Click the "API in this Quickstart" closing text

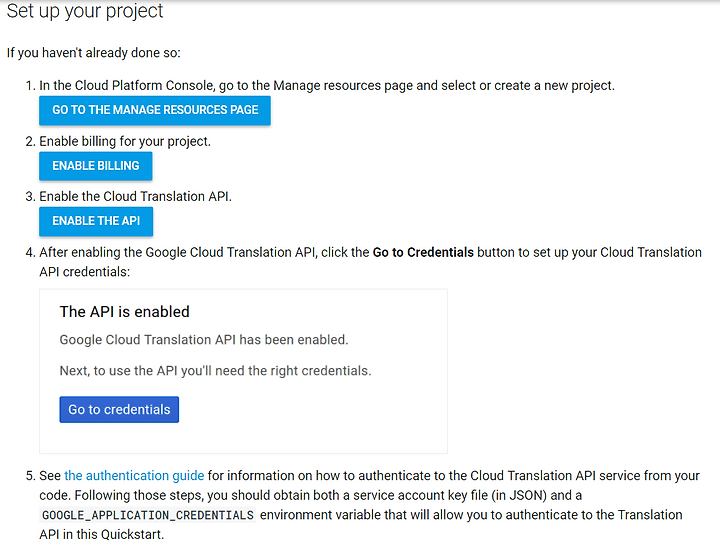click(101, 535)
